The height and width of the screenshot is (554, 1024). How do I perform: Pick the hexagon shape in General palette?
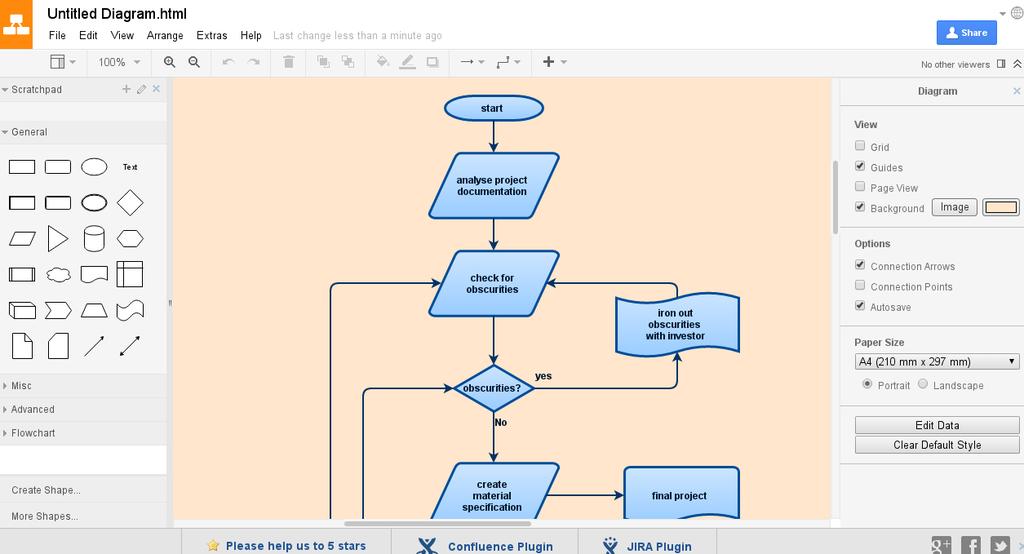pyautogui.click(x=130, y=238)
